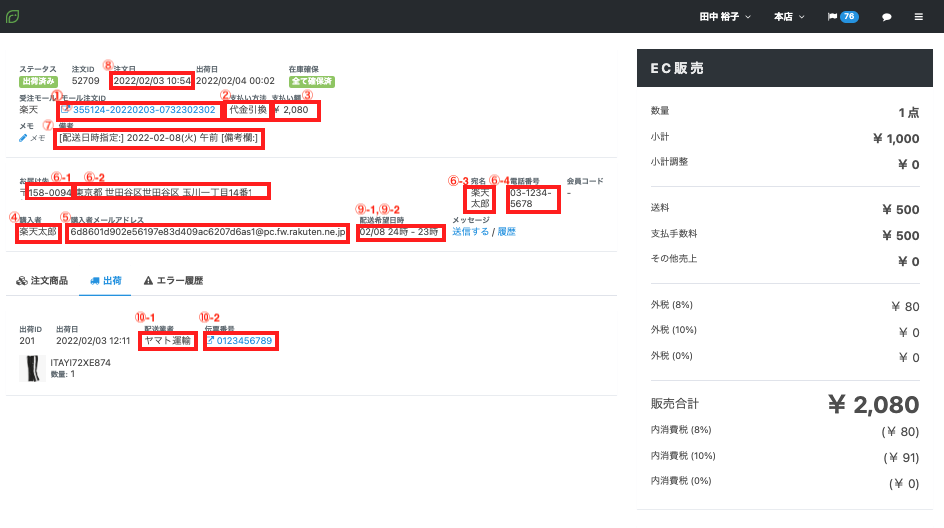Click the 販売合計 total ¥ 2,080
This screenshot has width=944, height=528.
(873, 405)
